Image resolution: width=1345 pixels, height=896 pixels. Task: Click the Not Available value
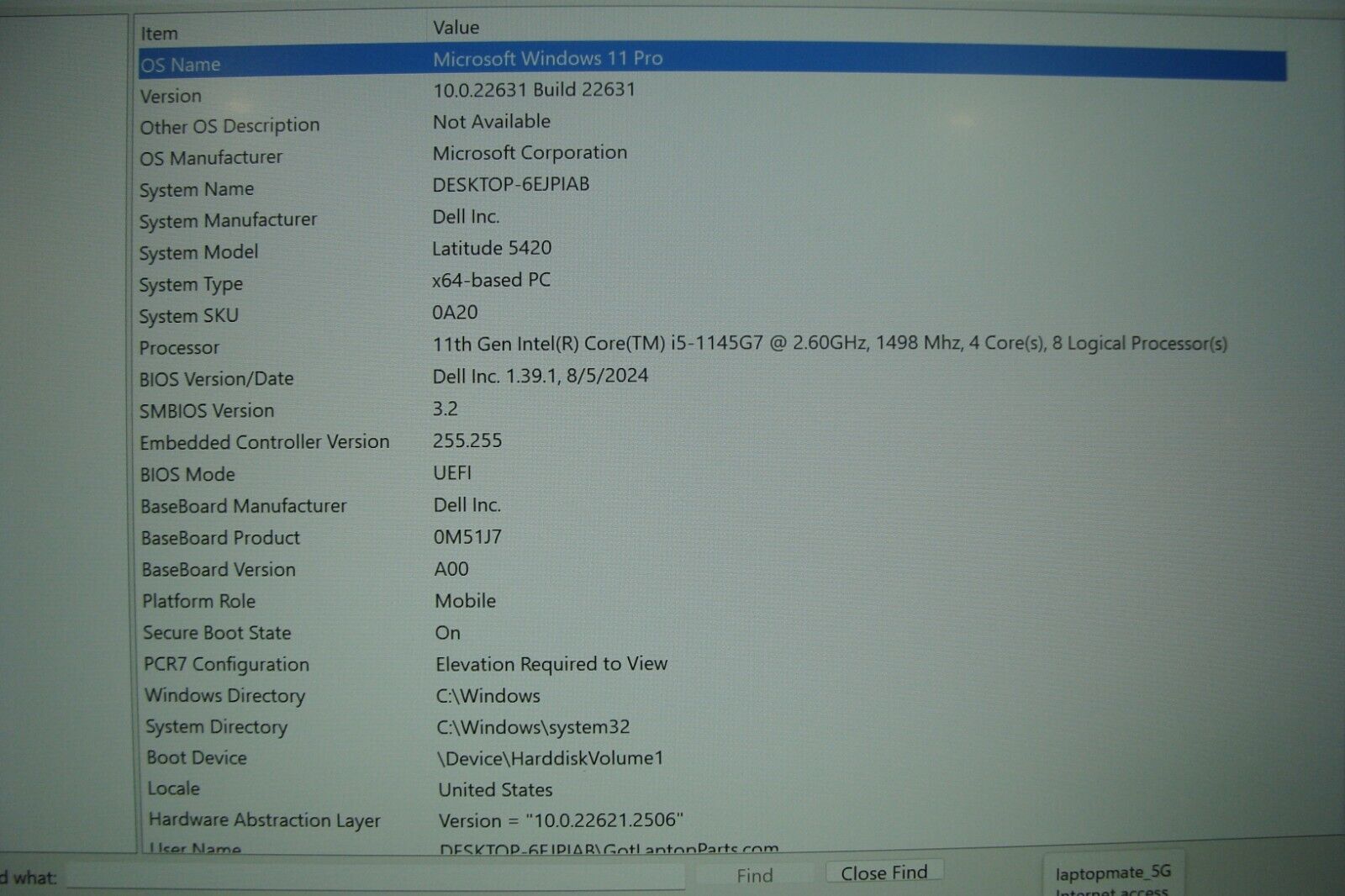click(491, 121)
